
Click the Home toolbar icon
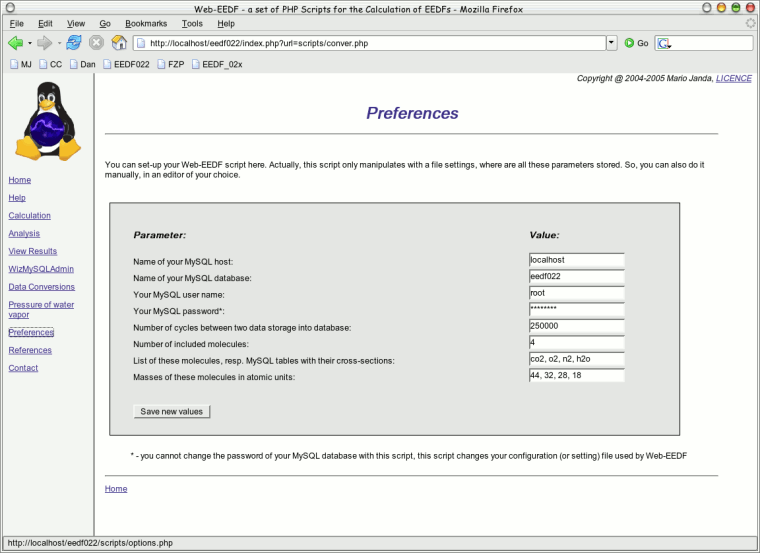click(119, 43)
